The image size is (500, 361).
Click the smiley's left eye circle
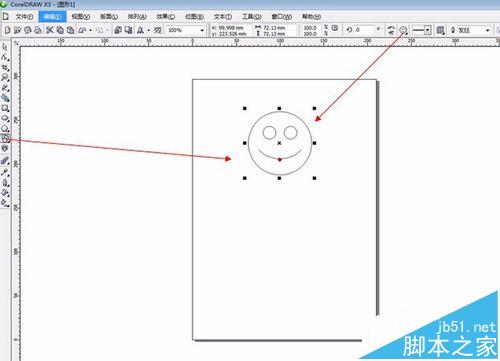(269, 133)
